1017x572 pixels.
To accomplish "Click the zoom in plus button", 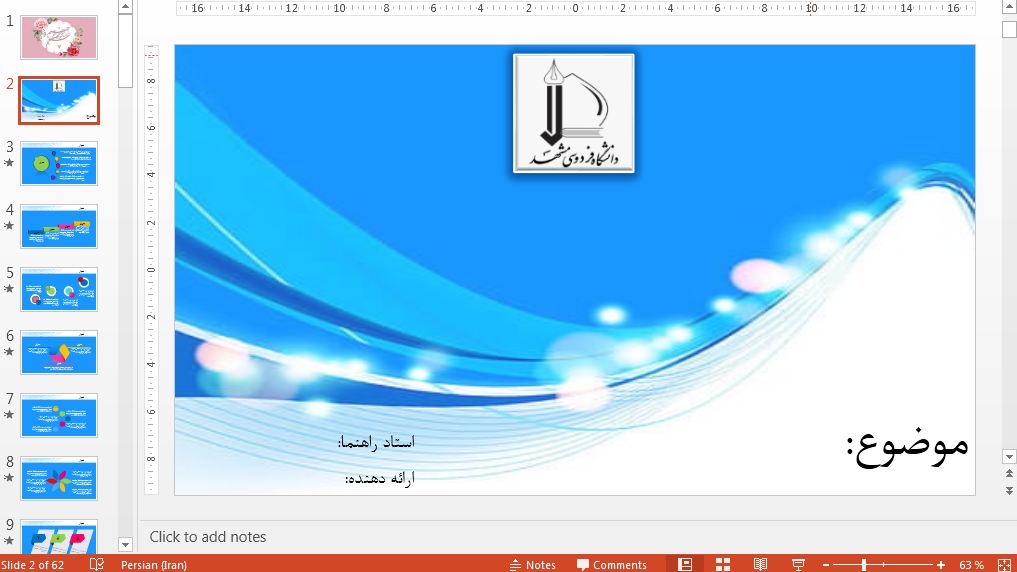I will tap(941, 564).
